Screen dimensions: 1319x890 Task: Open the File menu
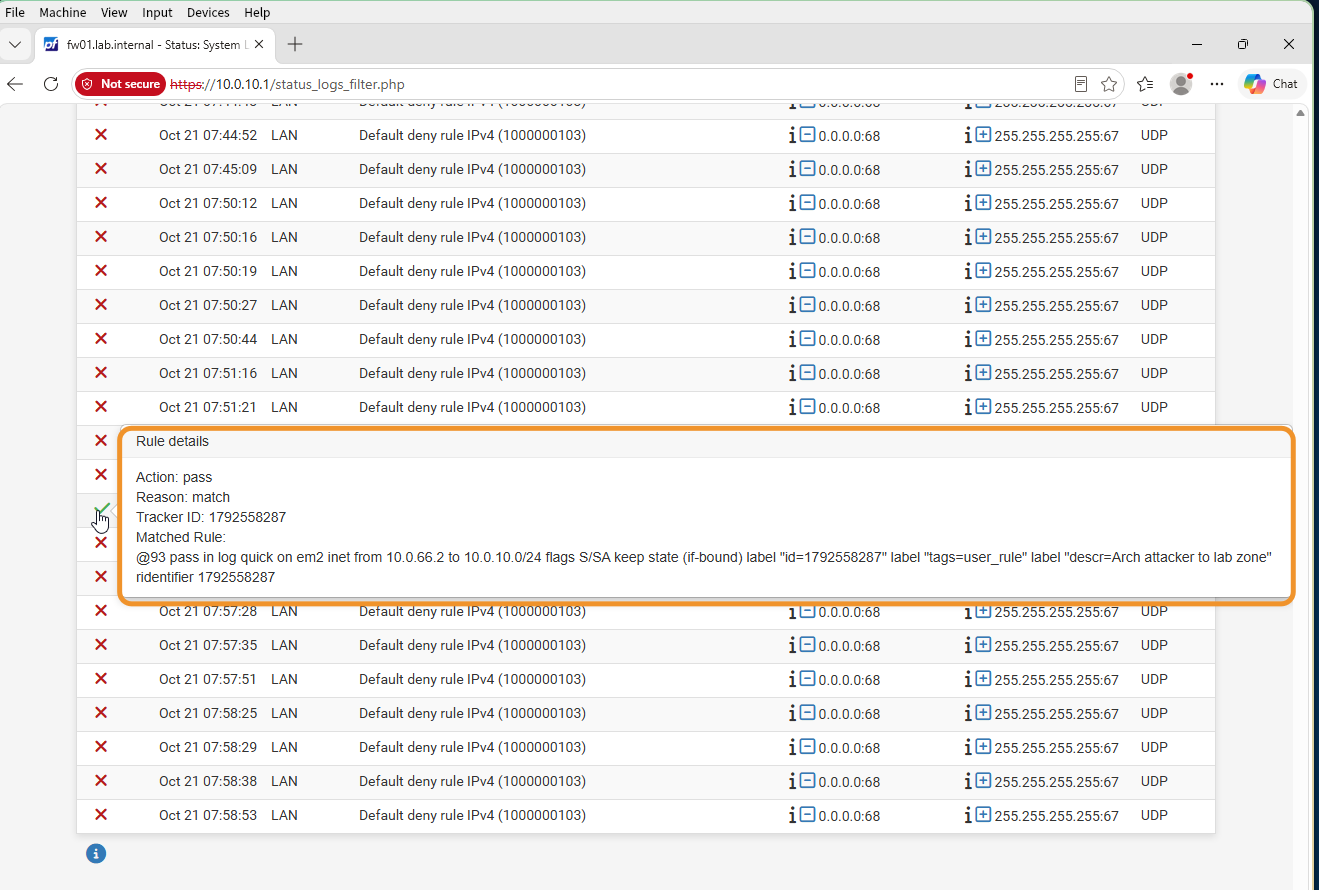point(15,12)
